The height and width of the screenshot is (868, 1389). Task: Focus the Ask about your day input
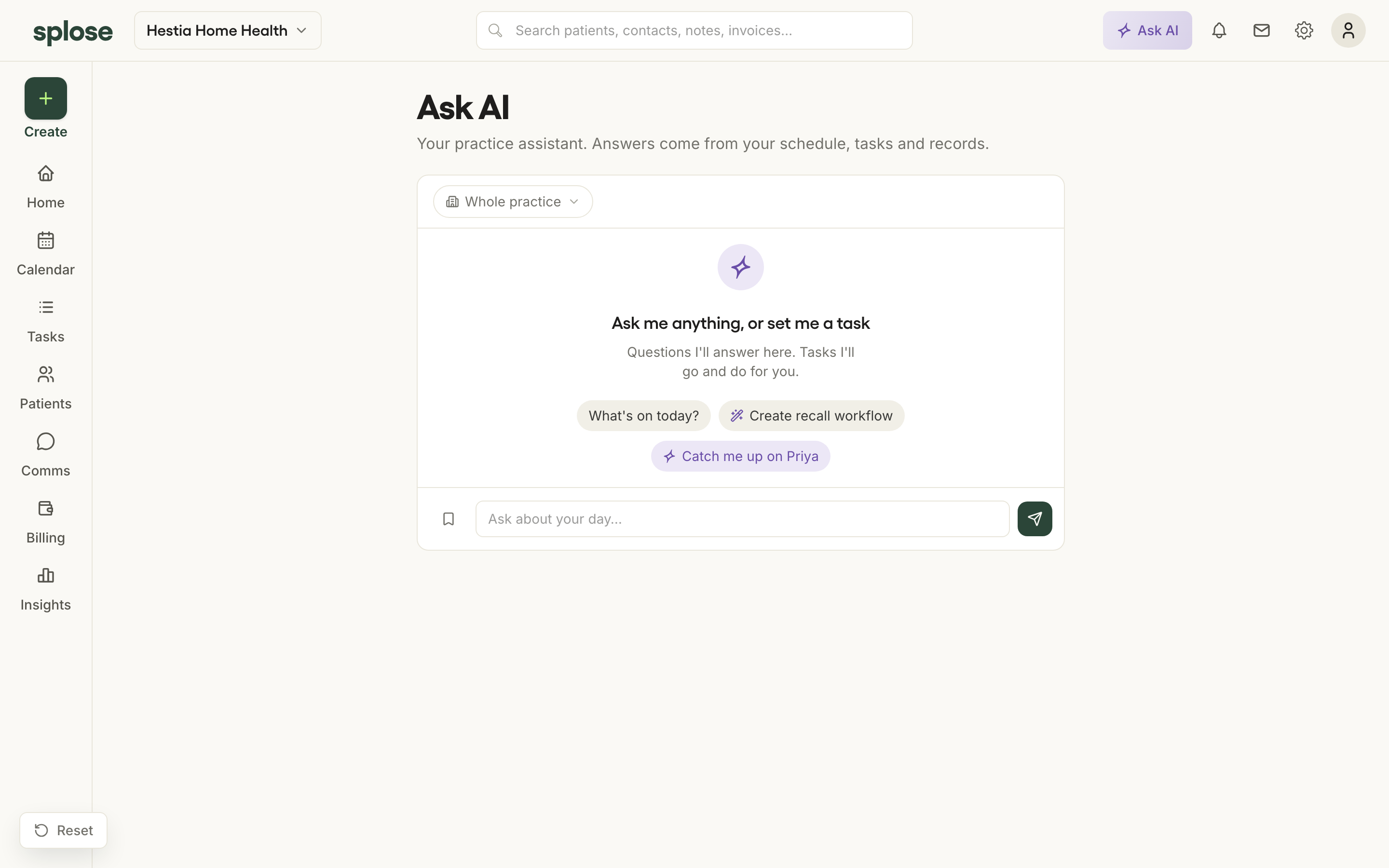742,519
